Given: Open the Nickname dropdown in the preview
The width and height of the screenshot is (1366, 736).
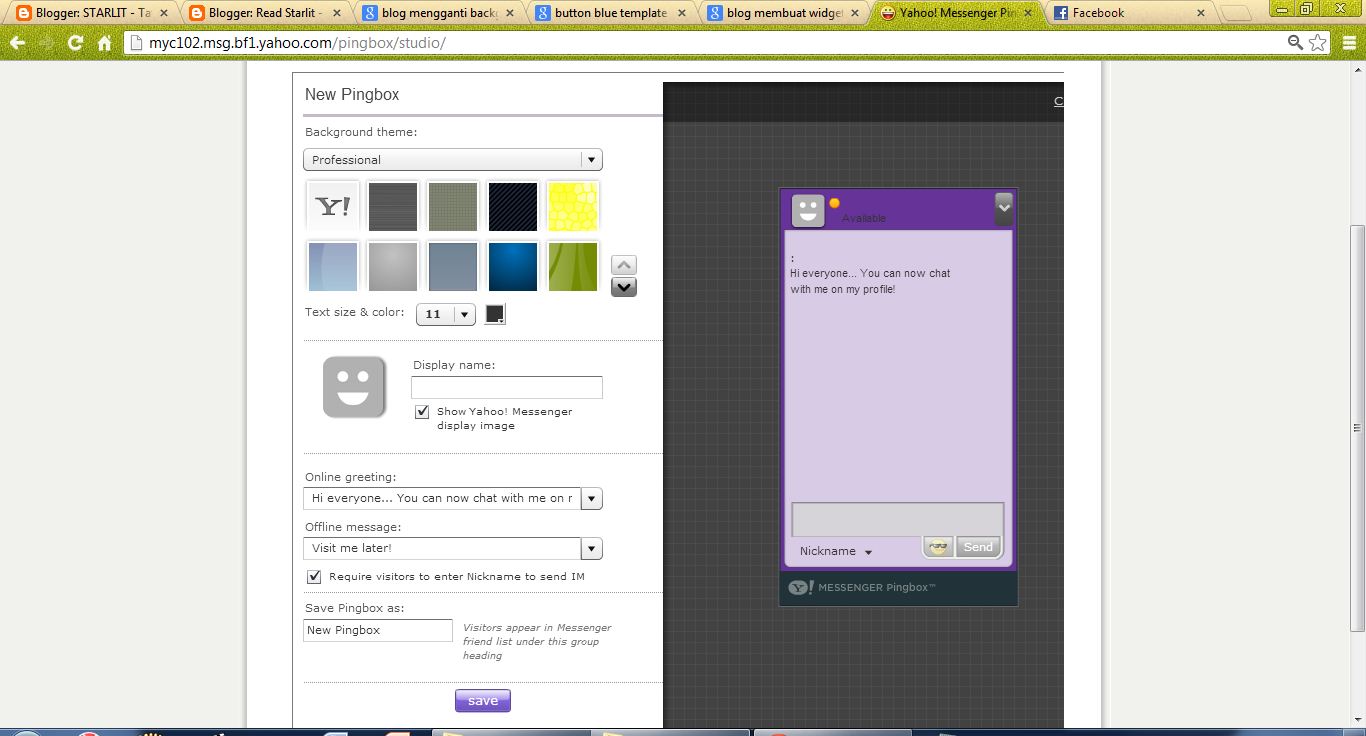Looking at the screenshot, I should pos(836,551).
